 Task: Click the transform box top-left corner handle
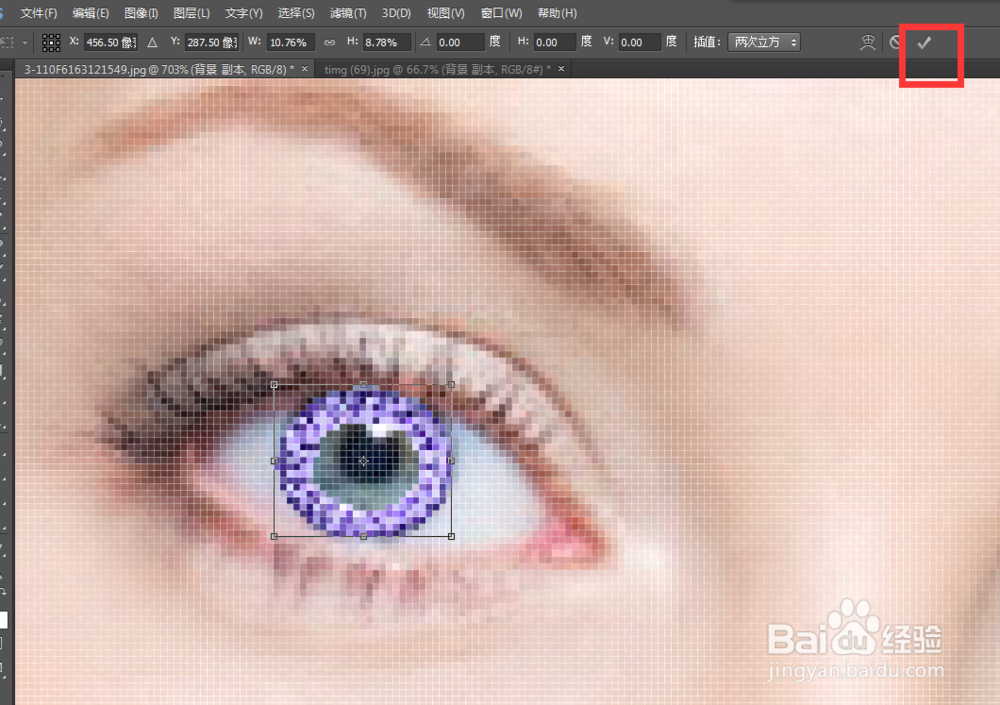click(x=274, y=385)
